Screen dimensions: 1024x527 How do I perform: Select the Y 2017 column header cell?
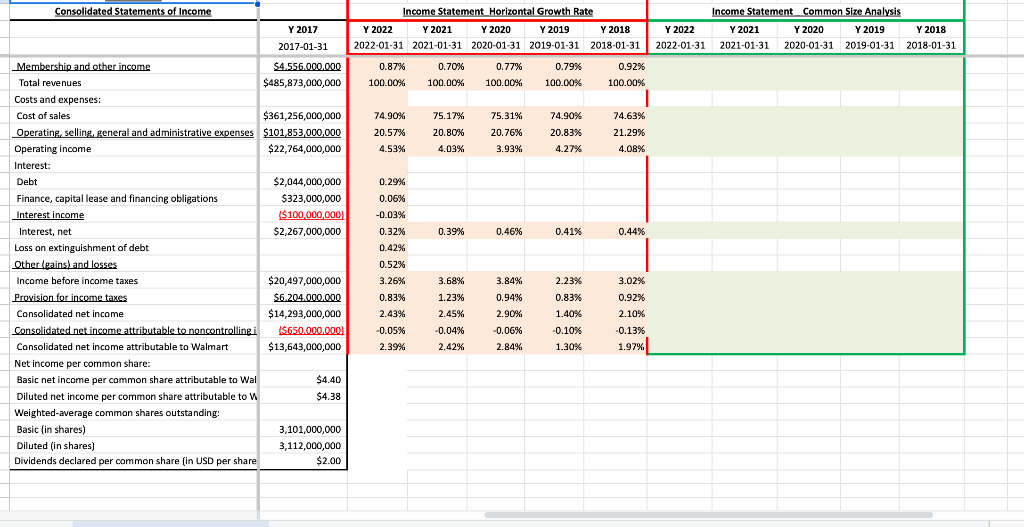[x=304, y=29]
